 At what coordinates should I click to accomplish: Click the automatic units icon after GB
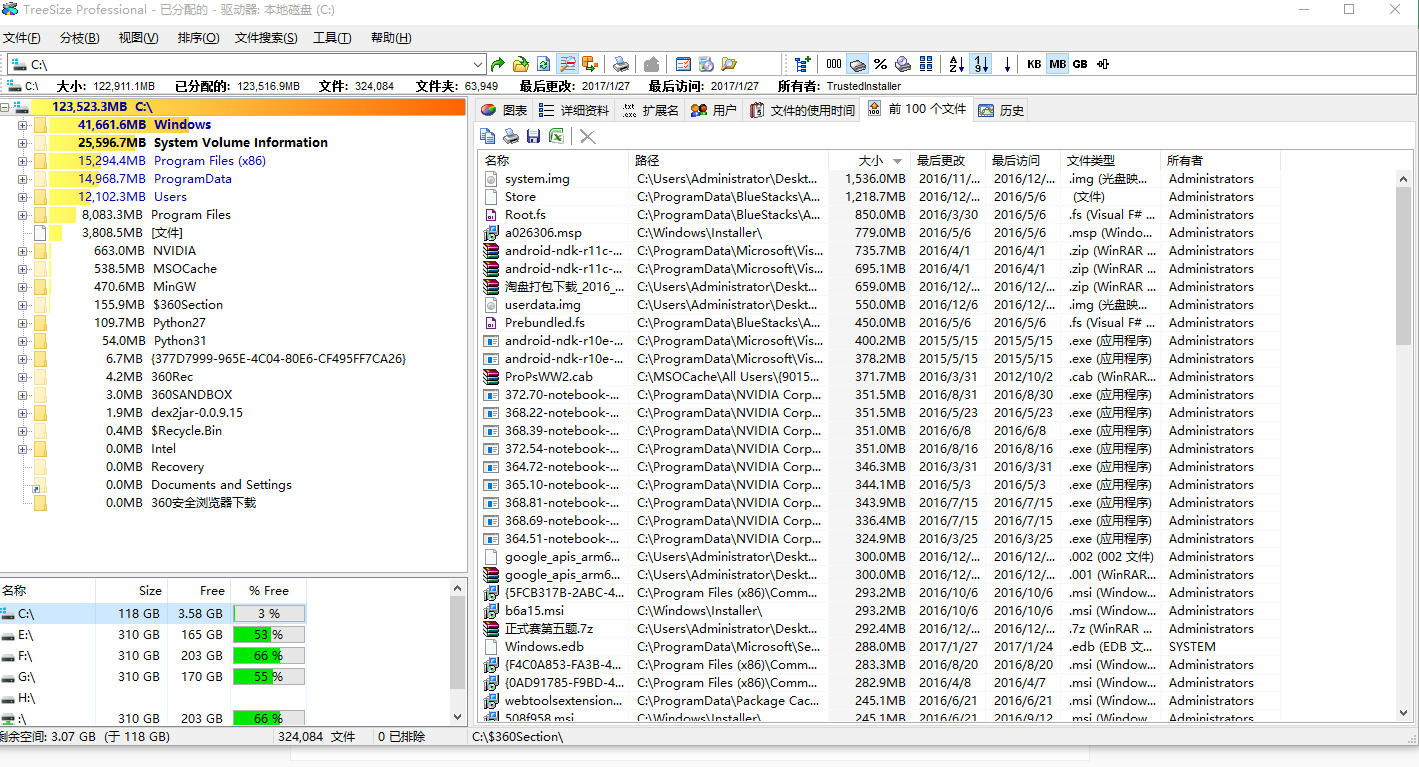click(x=1103, y=64)
